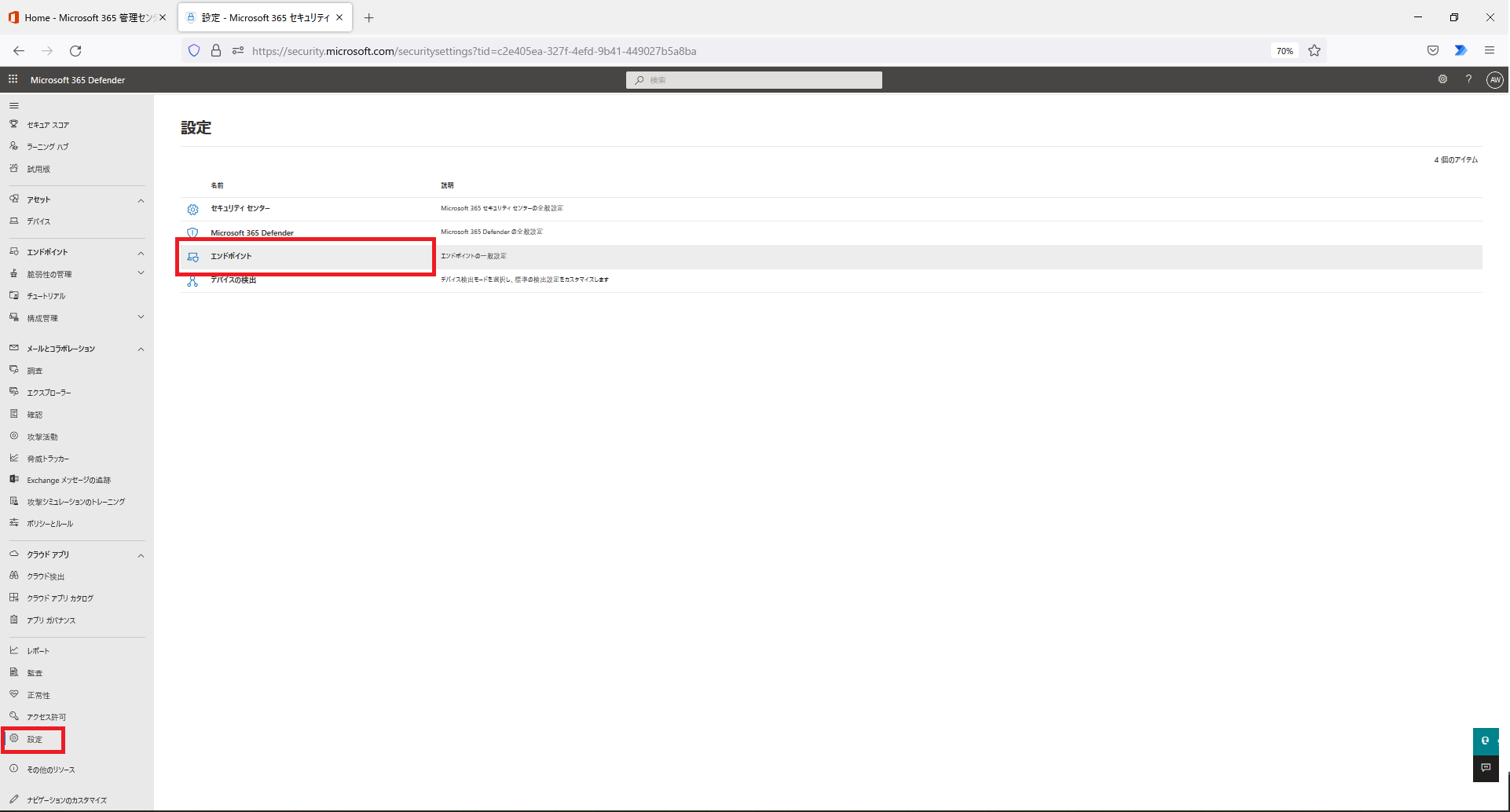Open the app launcher waffle icon
The height and width of the screenshot is (812, 1510).
pos(13,79)
